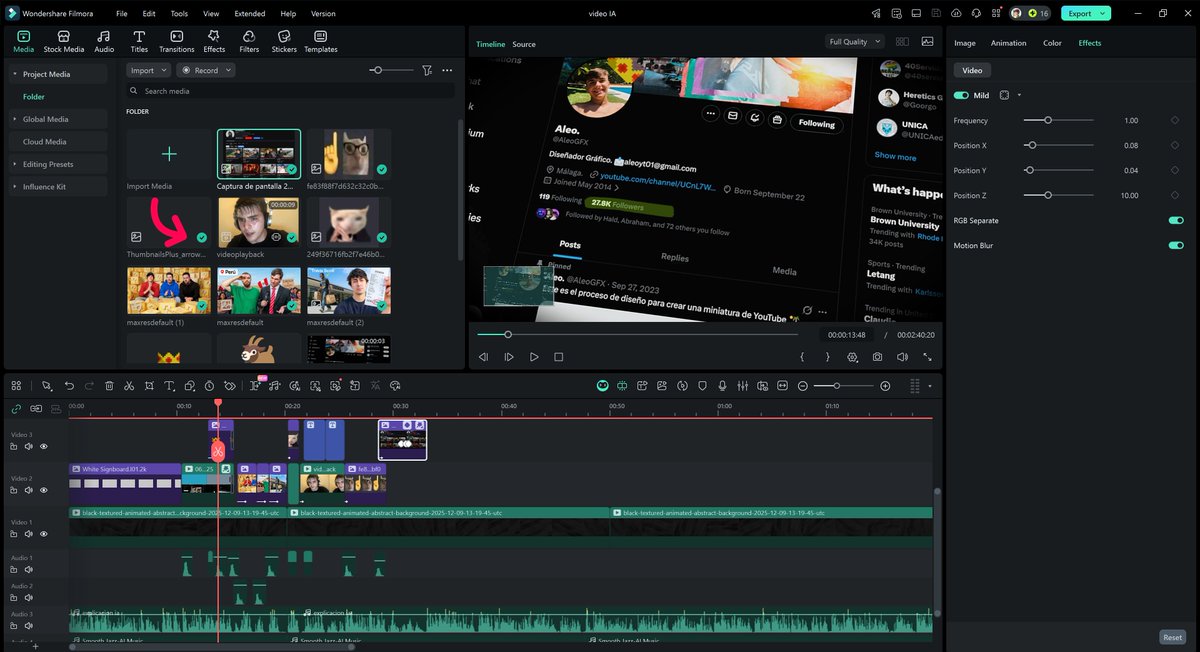Switch to the Stickers tab
This screenshot has width=1200, height=652.
click(x=283, y=40)
